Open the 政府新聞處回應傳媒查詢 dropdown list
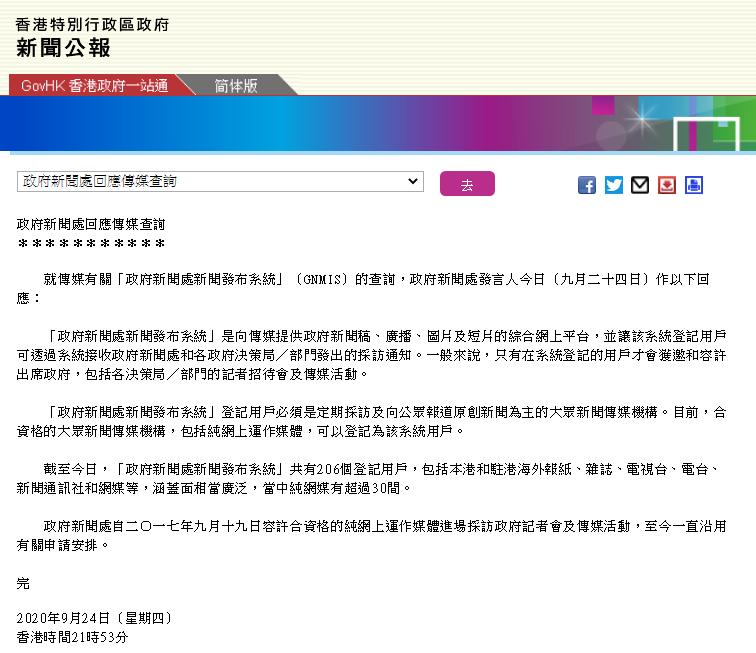 click(x=220, y=181)
